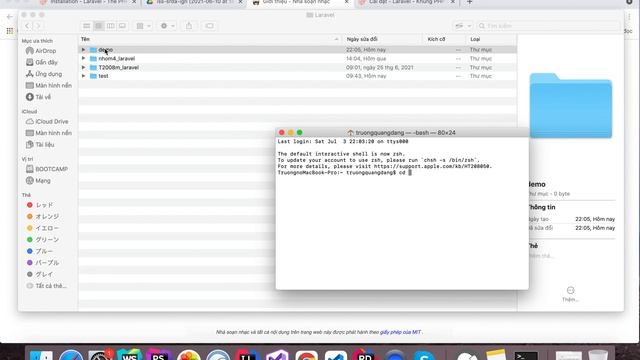
Task: Open Safari from the Dock
Action: [71, 355]
